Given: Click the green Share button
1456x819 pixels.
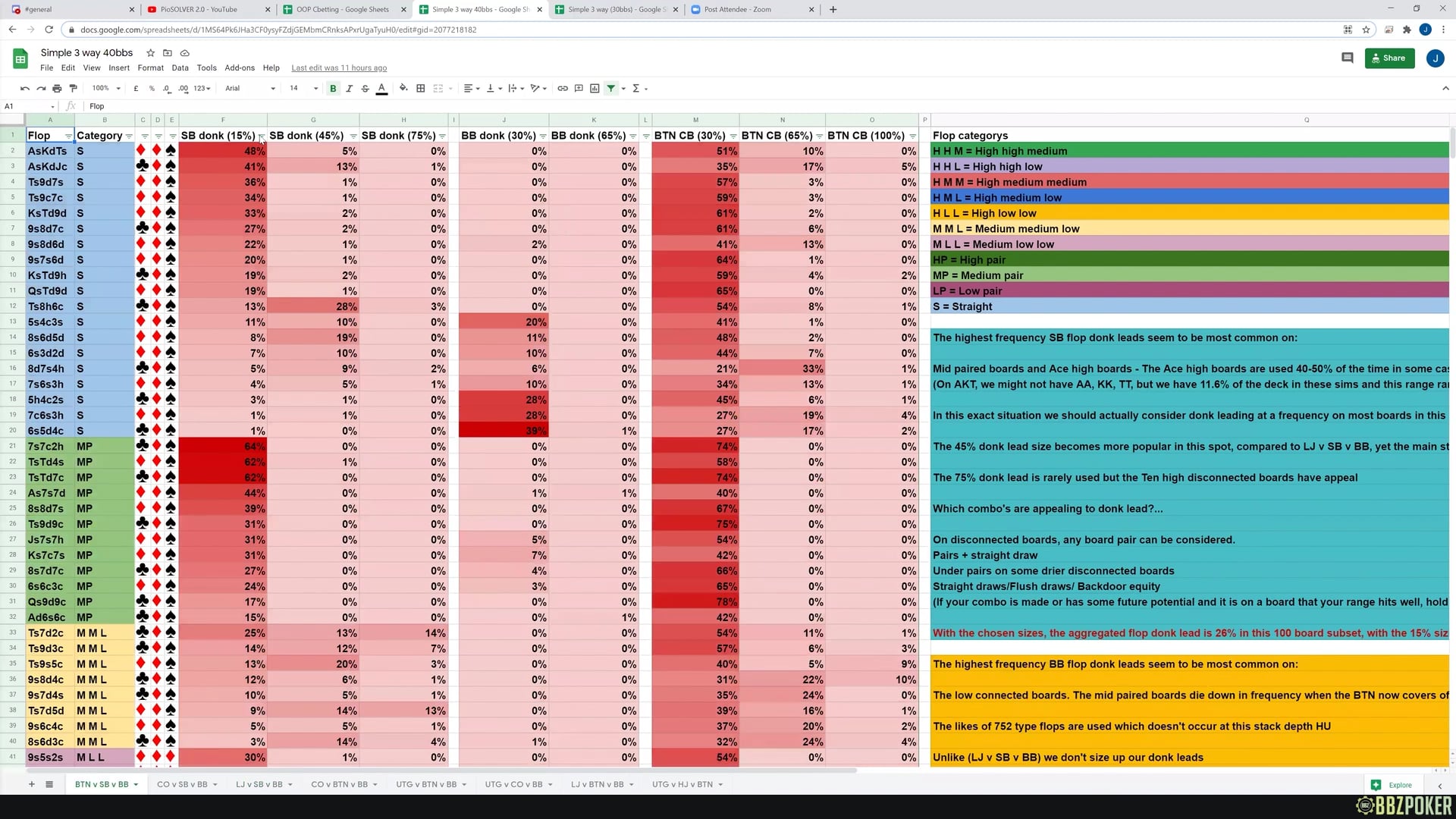Looking at the screenshot, I should point(1389,58).
